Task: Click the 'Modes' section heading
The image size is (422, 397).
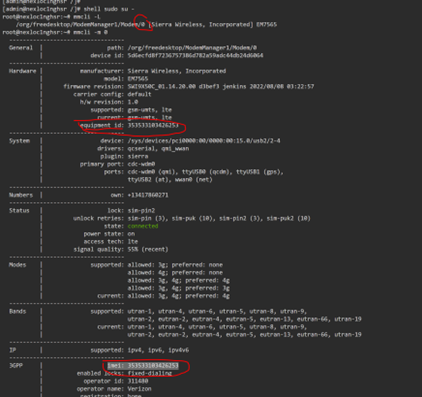Action: (x=17, y=265)
